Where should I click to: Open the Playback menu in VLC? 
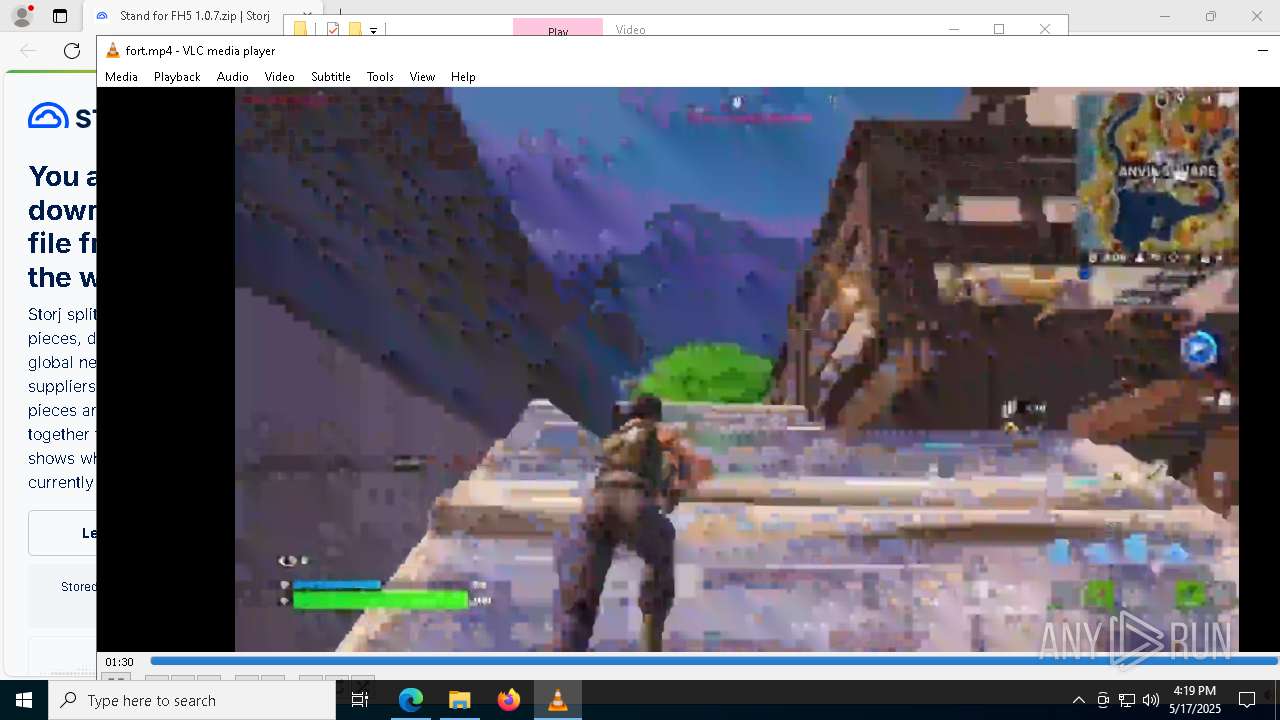(177, 77)
